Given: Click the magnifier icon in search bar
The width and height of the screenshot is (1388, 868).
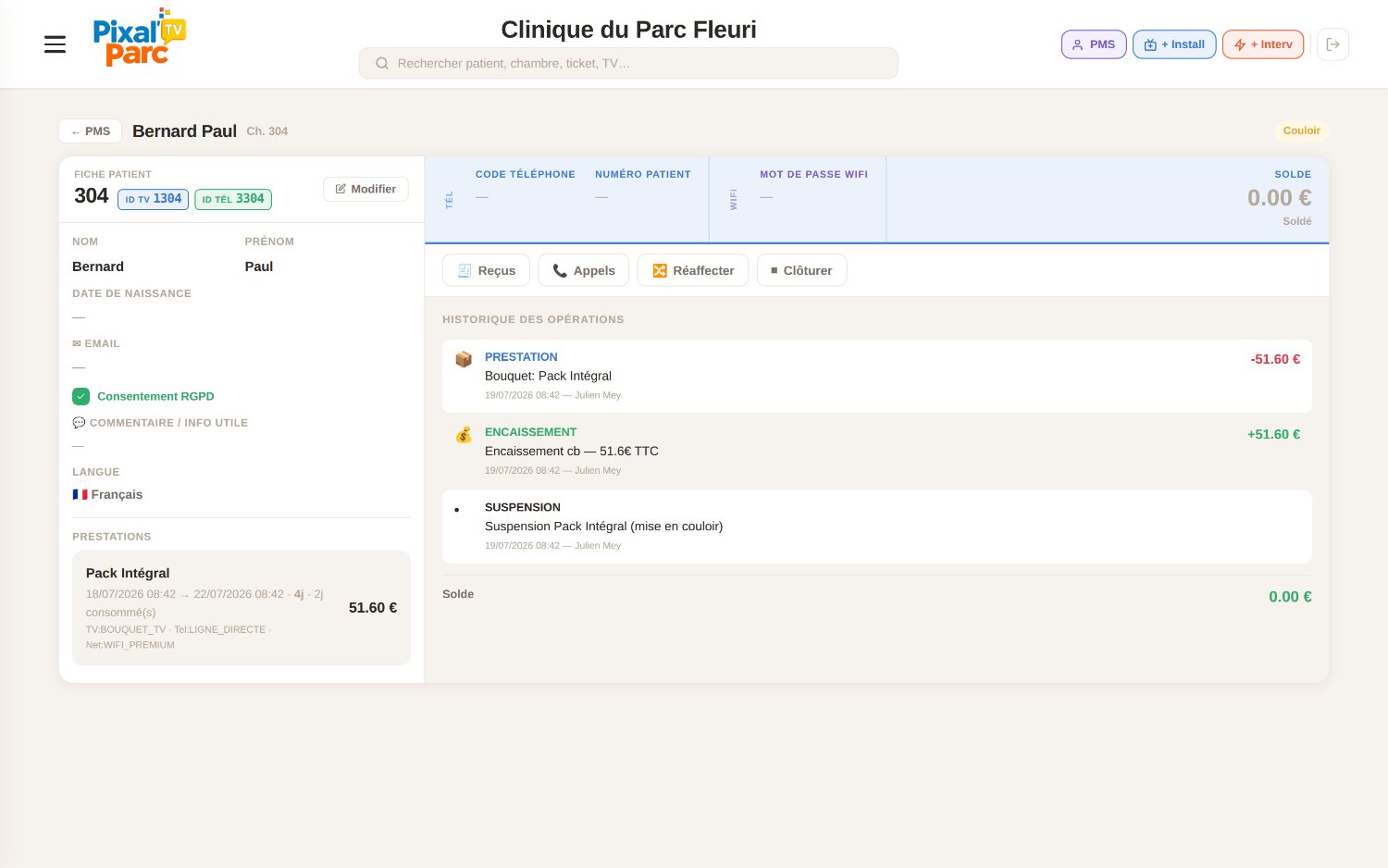Looking at the screenshot, I should click(x=381, y=64).
